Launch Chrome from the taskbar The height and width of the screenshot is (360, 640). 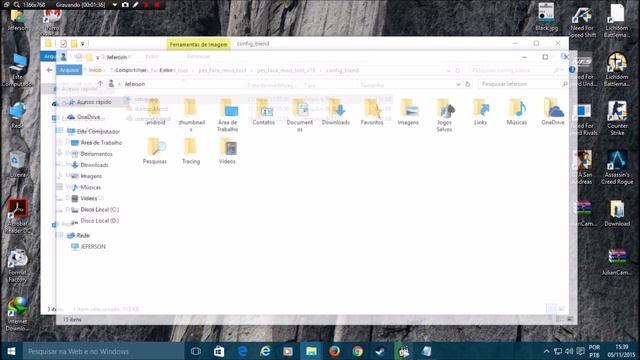pos(358,351)
